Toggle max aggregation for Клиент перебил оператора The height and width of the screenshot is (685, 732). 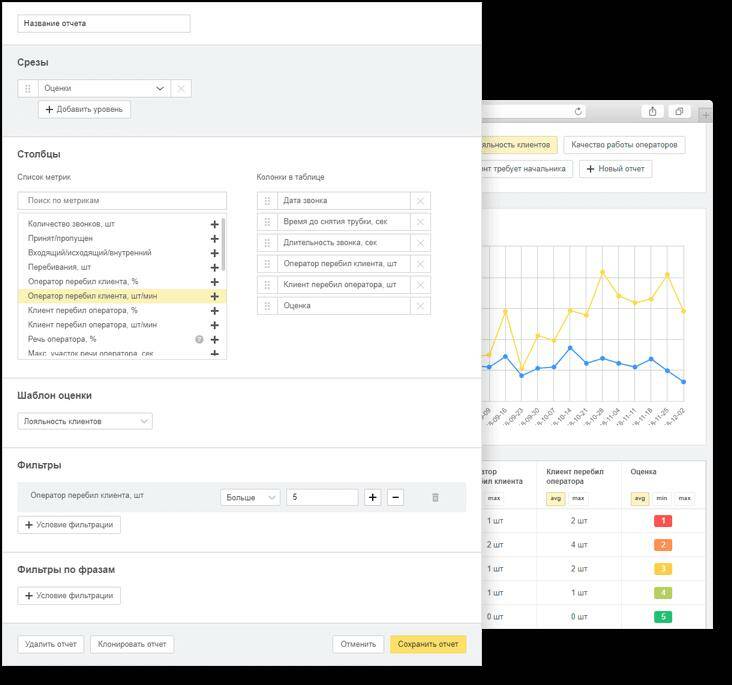[x=578, y=498]
